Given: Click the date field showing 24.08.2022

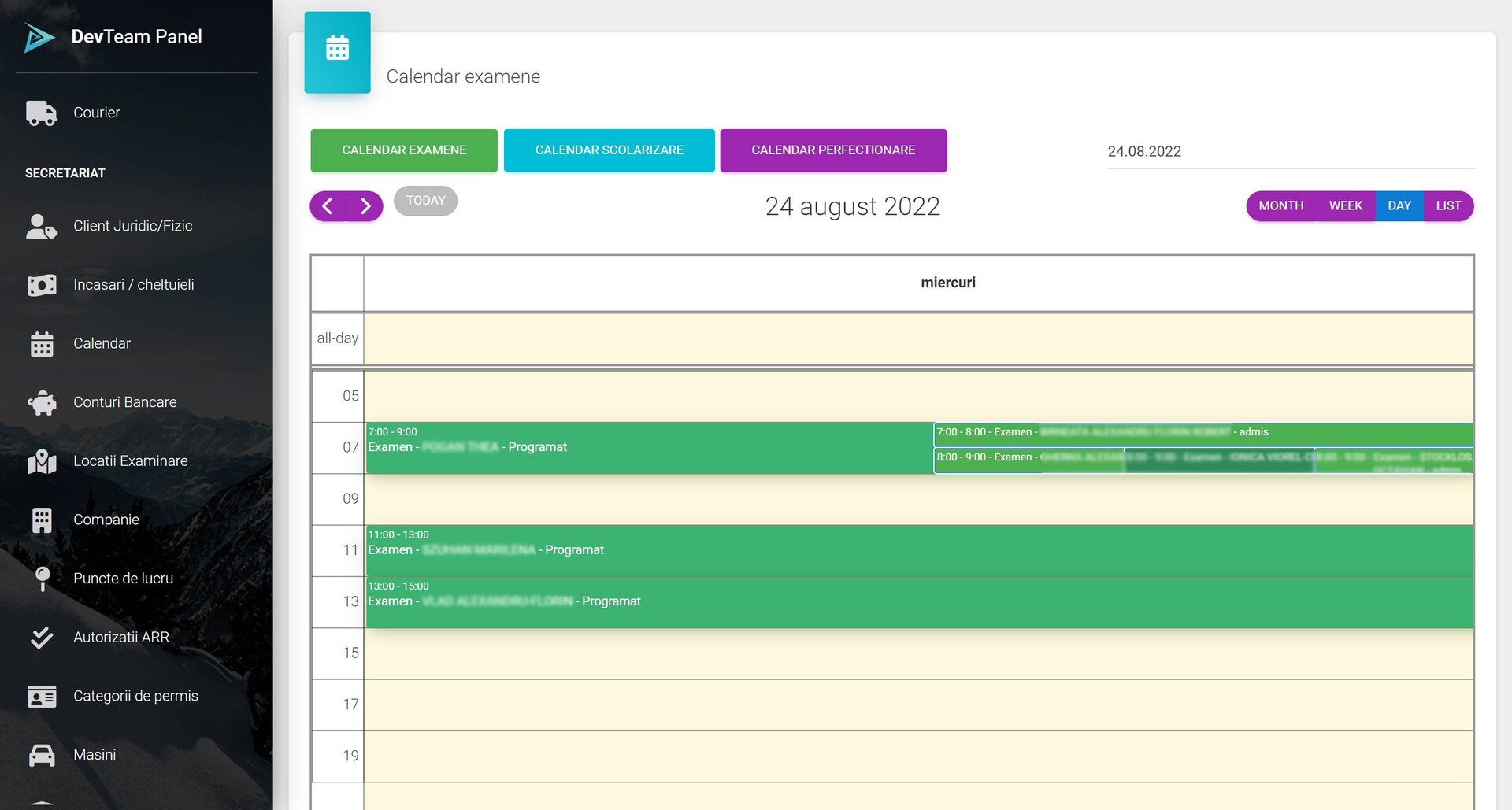Looking at the screenshot, I should point(1289,151).
